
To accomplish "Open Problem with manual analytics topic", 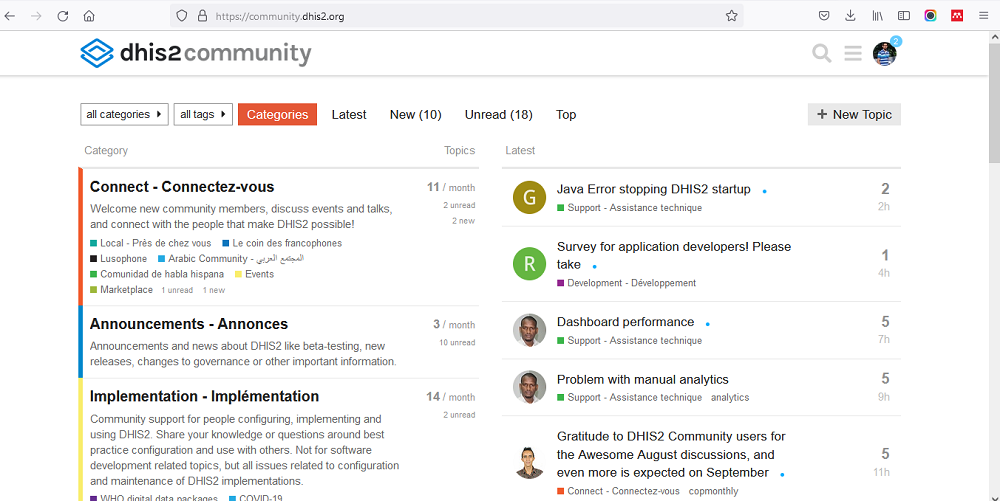I will (x=642, y=379).
